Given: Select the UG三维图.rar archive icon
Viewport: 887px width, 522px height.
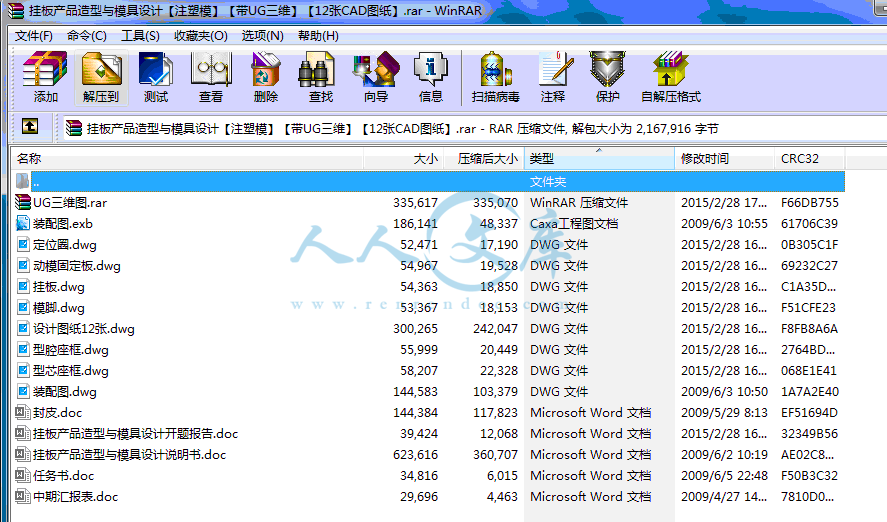Looking at the screenshot, I should click(23, 202).
